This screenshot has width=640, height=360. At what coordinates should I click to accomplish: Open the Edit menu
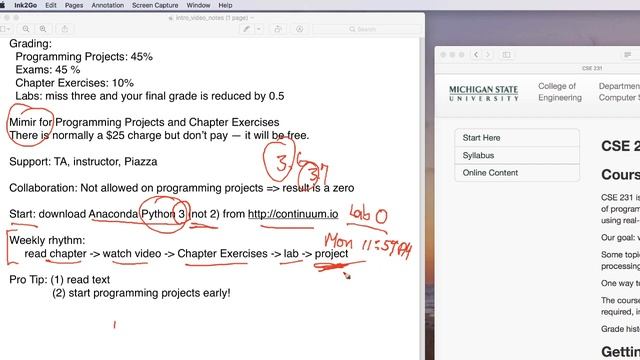[51, 5]
